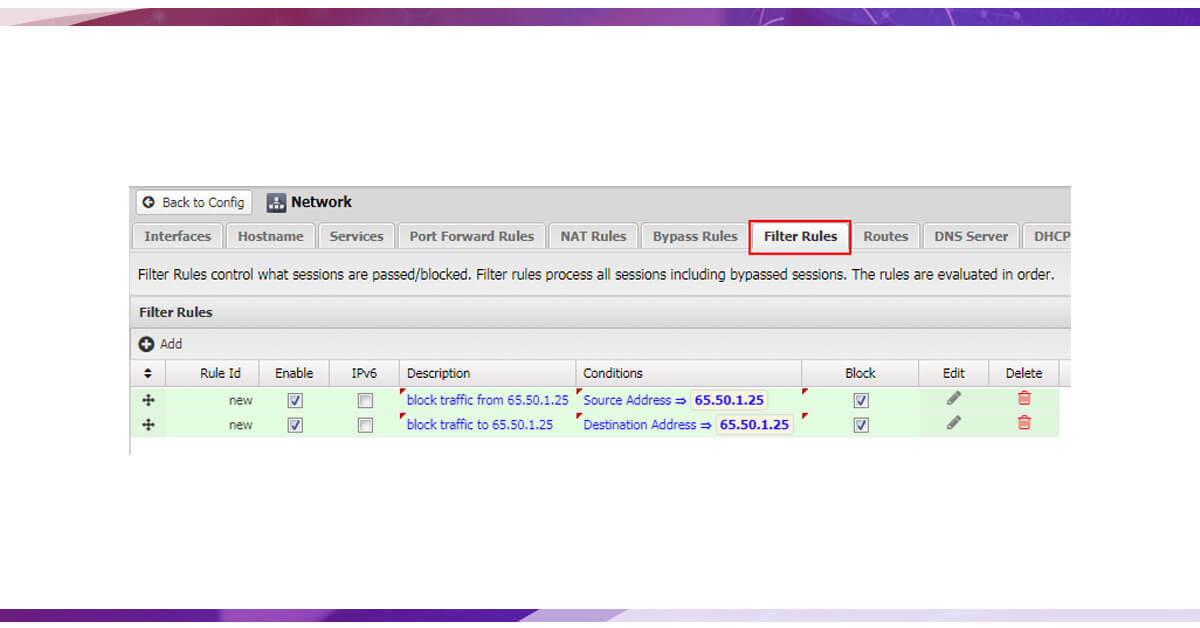Toggle Enable for 'block traffic to 65.50.1.25'
1200x628 pixels.
(x=294, y=425)
